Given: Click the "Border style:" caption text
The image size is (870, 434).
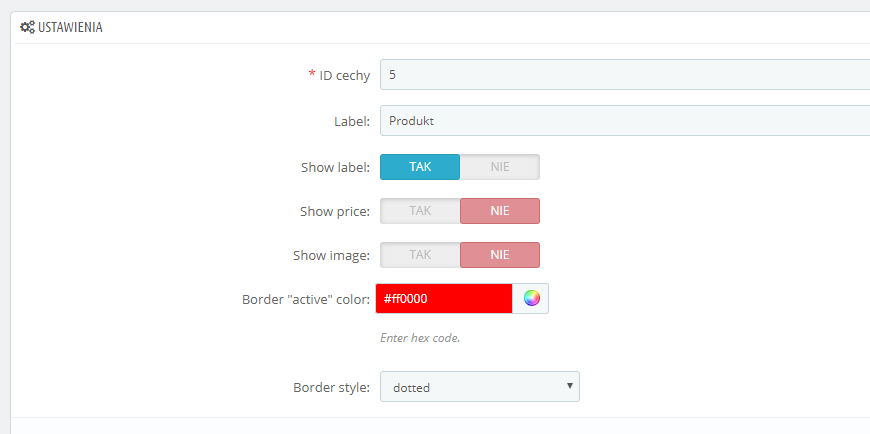Looking at the screenshot, I should tap(331, 387).
